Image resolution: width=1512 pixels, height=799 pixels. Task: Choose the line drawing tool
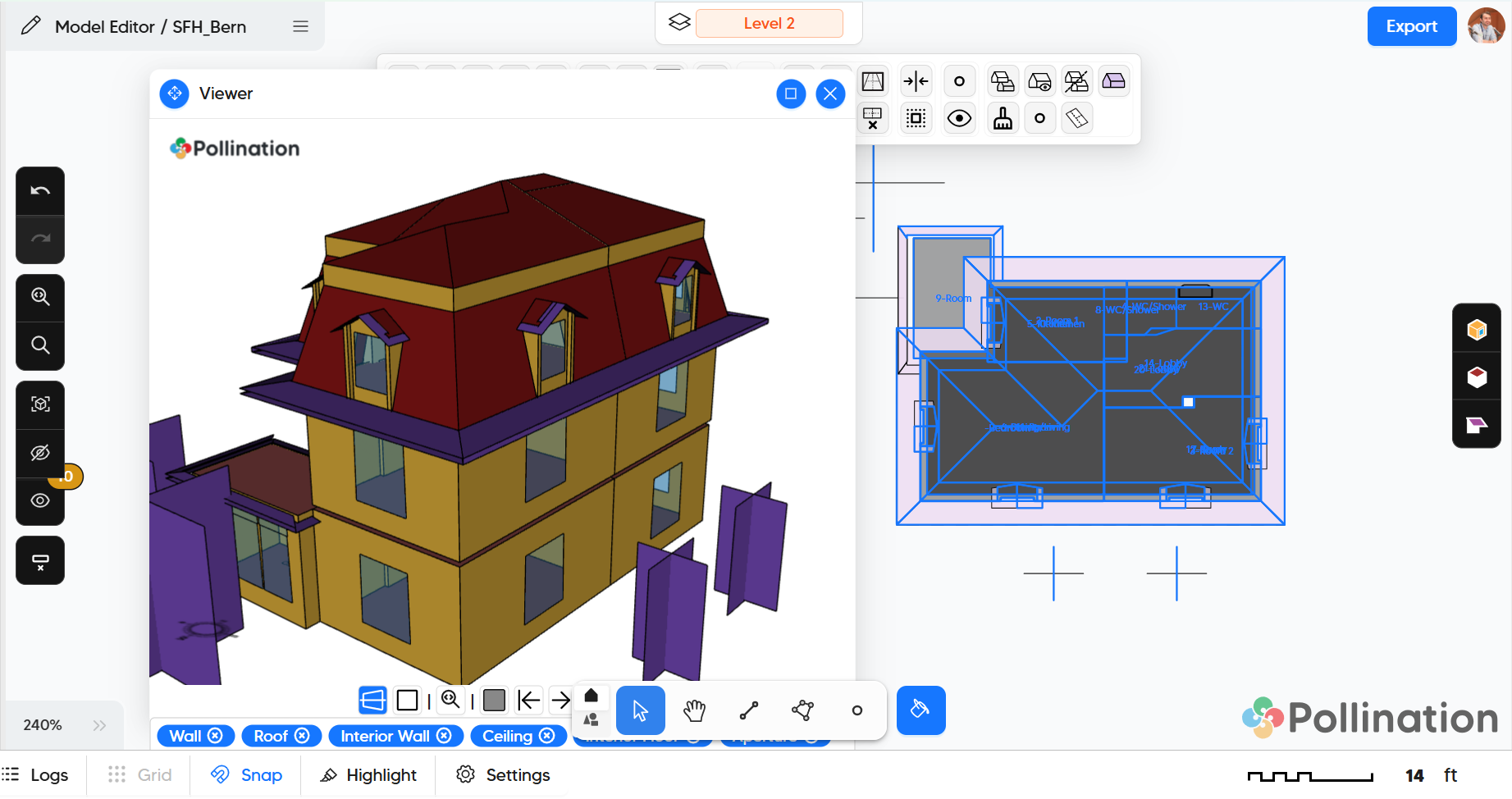[748, 710]
